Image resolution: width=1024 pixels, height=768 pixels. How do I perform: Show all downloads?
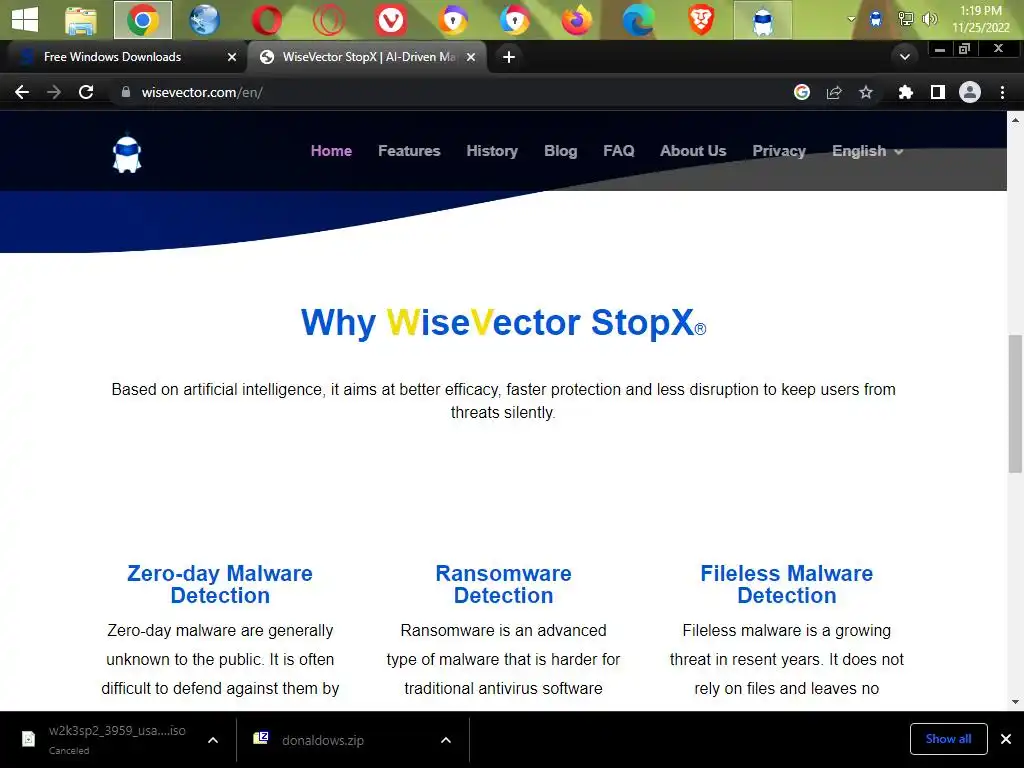[948, 739]
